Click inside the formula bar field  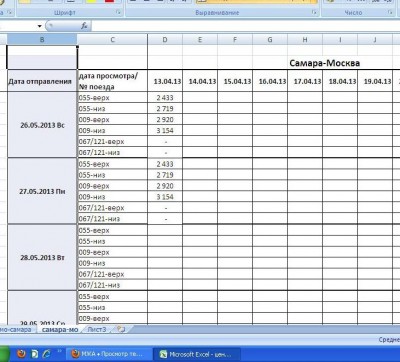click(245, 26)
